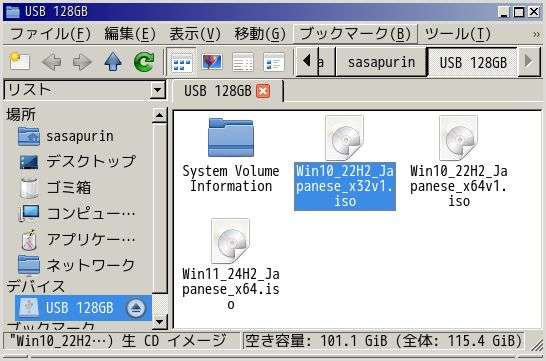Go up to parent folder arrow
Viewport: 546px width, 361px height.
pyautogui.click(x=113, y=62)
